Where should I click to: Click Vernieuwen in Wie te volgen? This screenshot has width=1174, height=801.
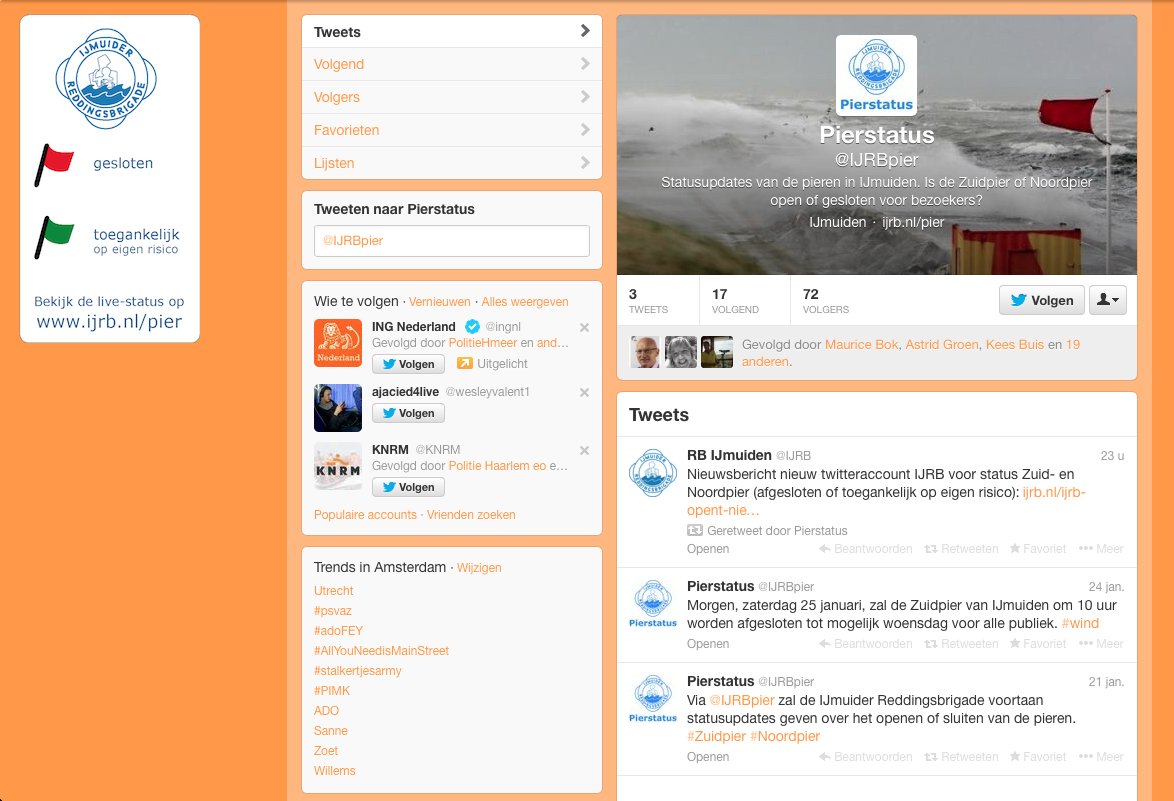[x=440, y=302]
